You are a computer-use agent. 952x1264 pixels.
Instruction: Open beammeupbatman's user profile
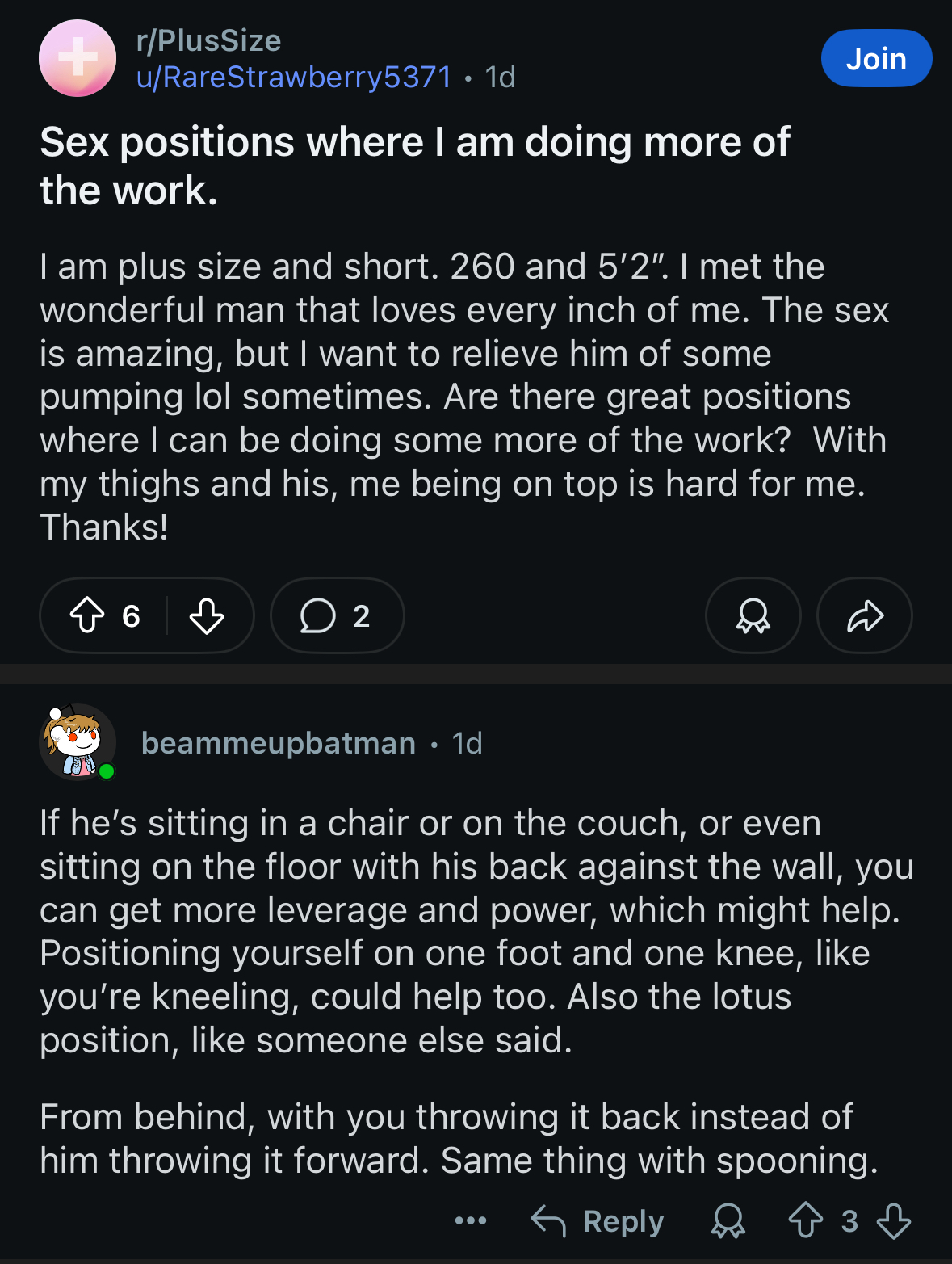(x=279, y=743)
